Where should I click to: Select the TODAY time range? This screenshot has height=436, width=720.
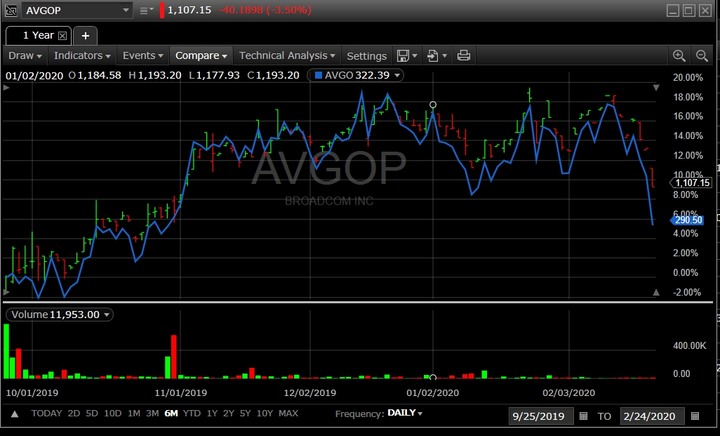(x=46, y=414)
